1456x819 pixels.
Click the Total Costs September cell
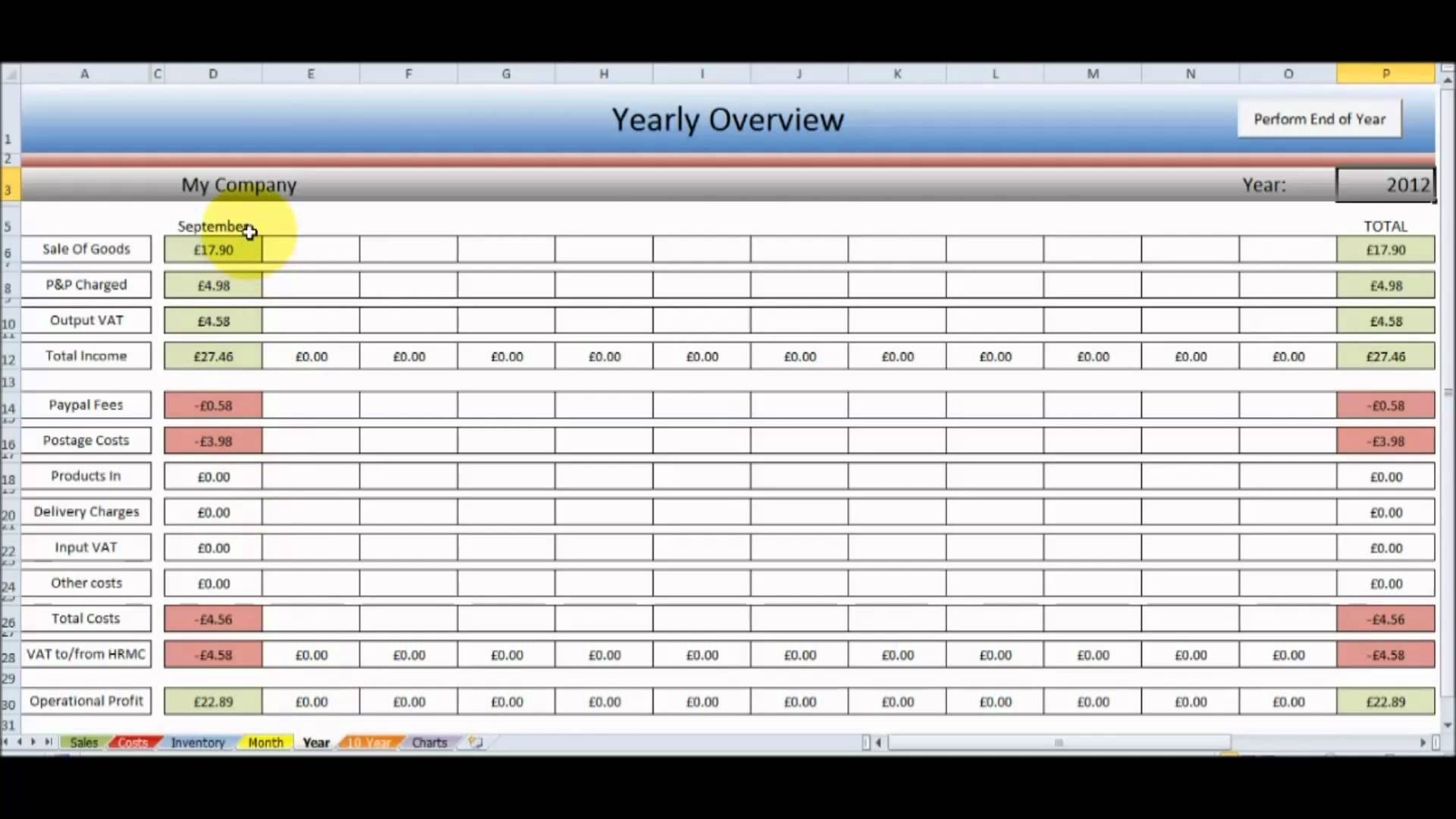pyautogui.click(x=212, y=618)
